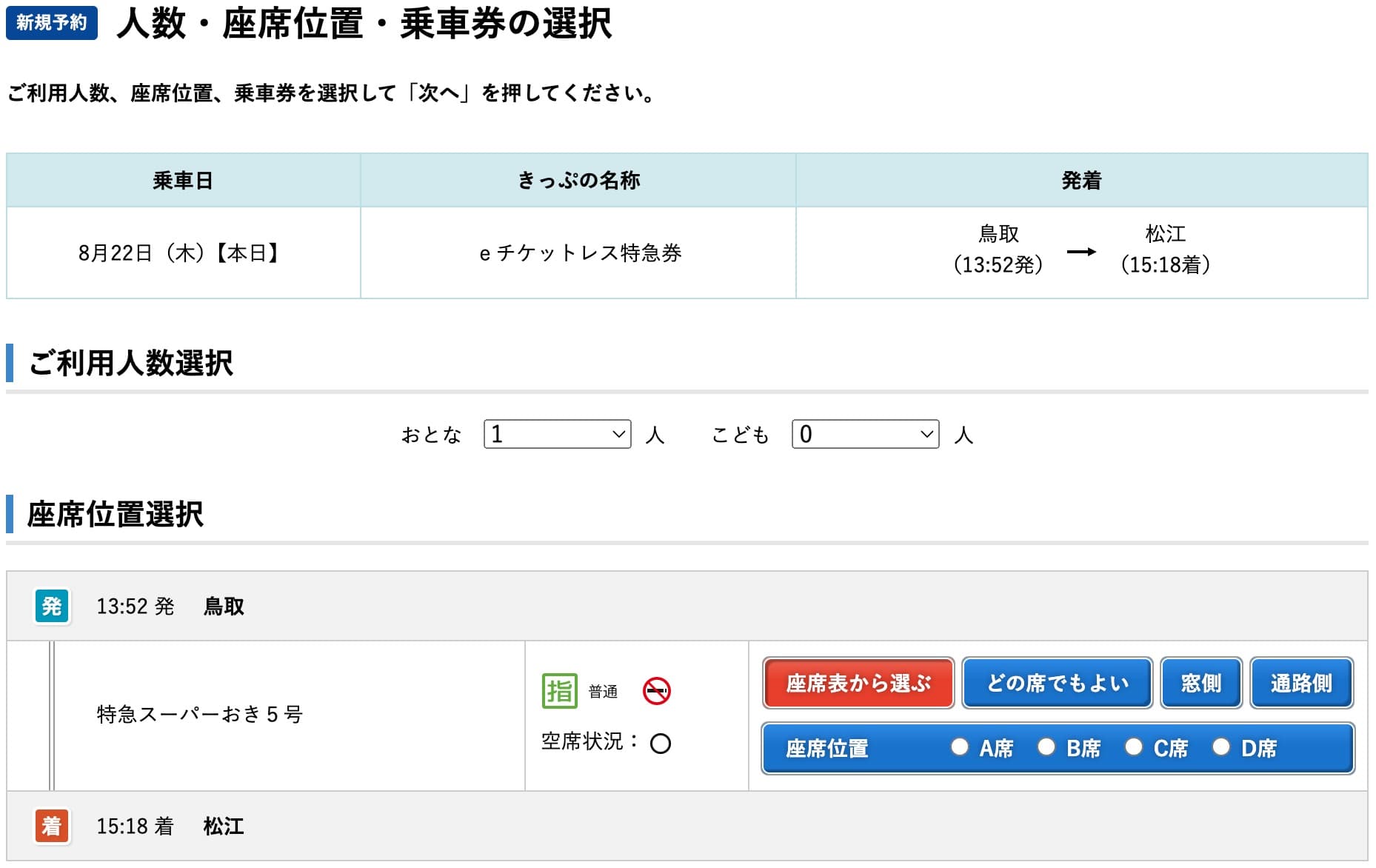Select the A席 seat position
The image size is (1376, 868).
coord(960,747)
